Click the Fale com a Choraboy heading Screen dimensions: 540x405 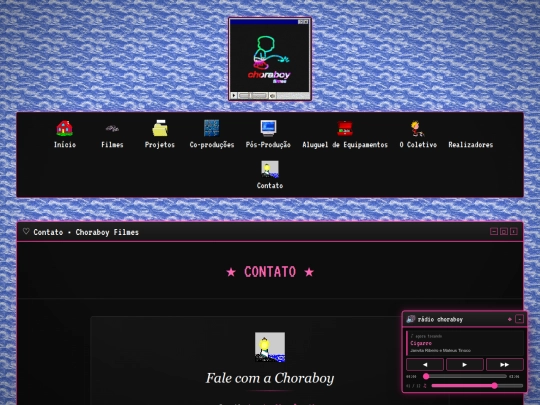[270, 378]
